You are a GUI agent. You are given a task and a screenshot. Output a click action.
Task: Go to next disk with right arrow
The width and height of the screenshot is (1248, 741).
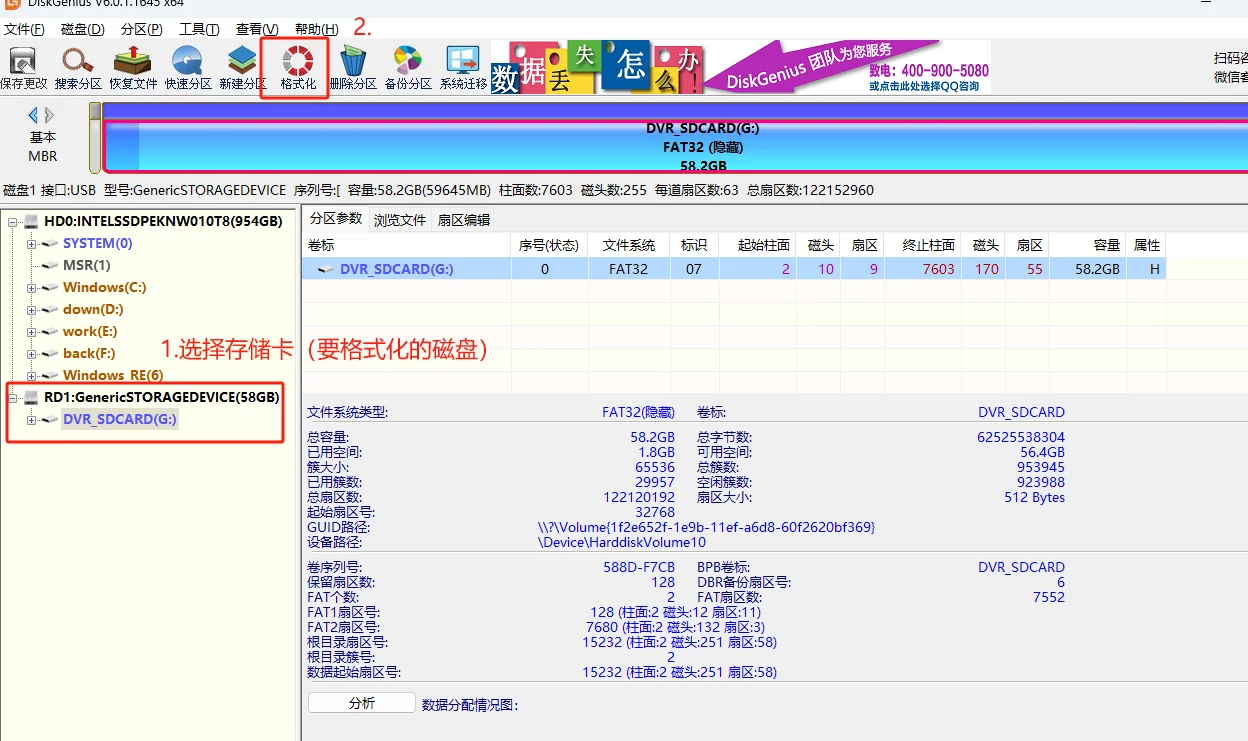(50, 115)
